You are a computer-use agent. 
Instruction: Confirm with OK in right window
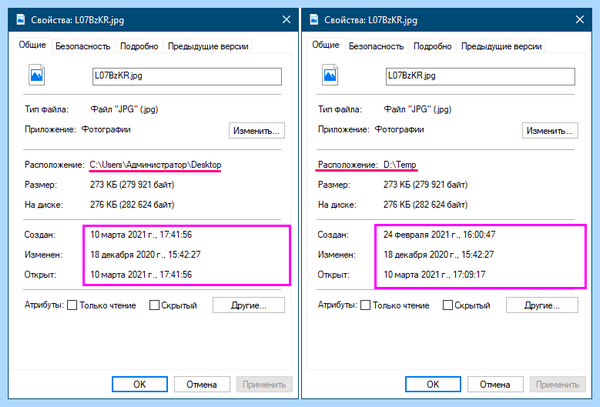(x=433, y=384)
